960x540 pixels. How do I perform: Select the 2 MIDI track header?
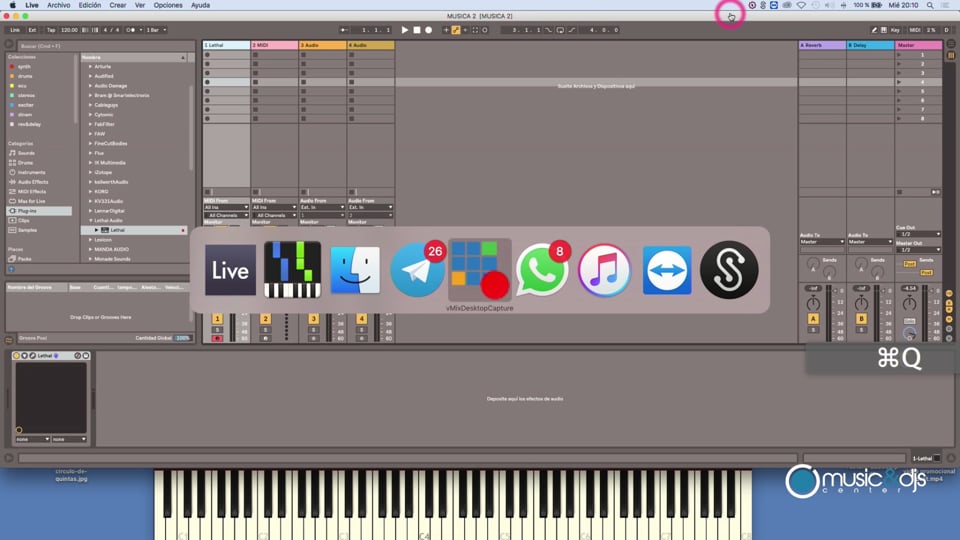274,45
